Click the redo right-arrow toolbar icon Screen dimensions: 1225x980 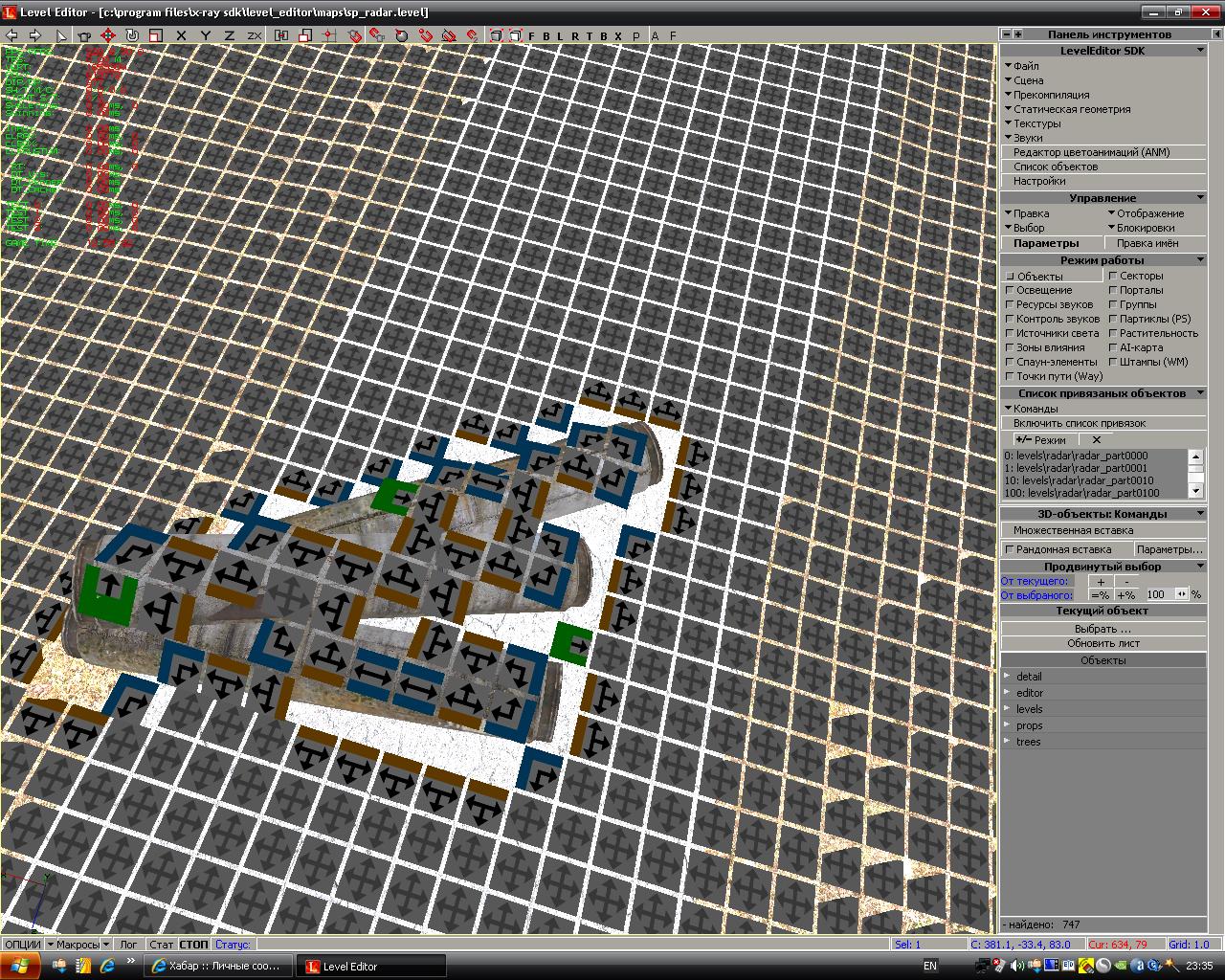coord(35,35)
